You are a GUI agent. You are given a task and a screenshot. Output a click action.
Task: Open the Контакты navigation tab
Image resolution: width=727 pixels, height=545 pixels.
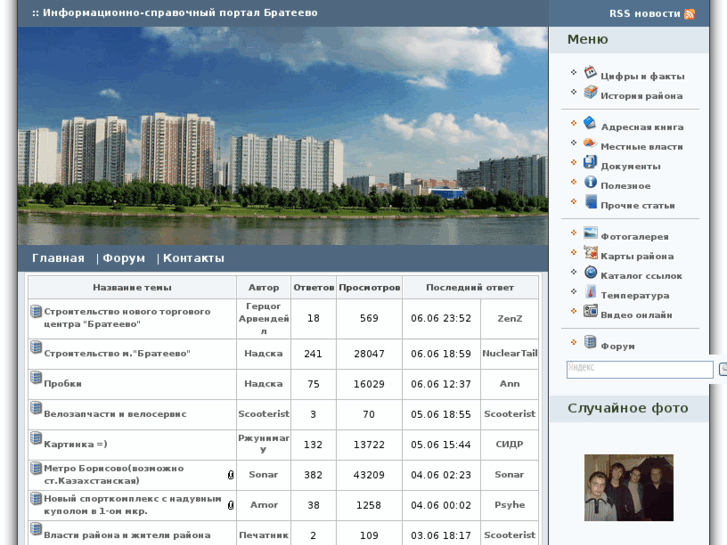193,258
